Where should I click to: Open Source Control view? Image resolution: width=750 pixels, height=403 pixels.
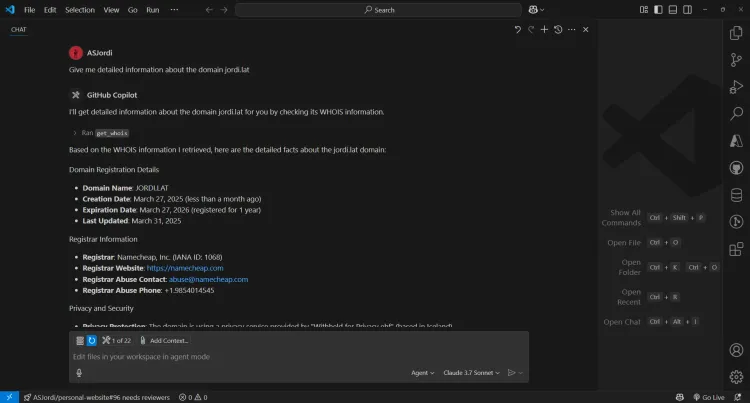coord(736,60)
